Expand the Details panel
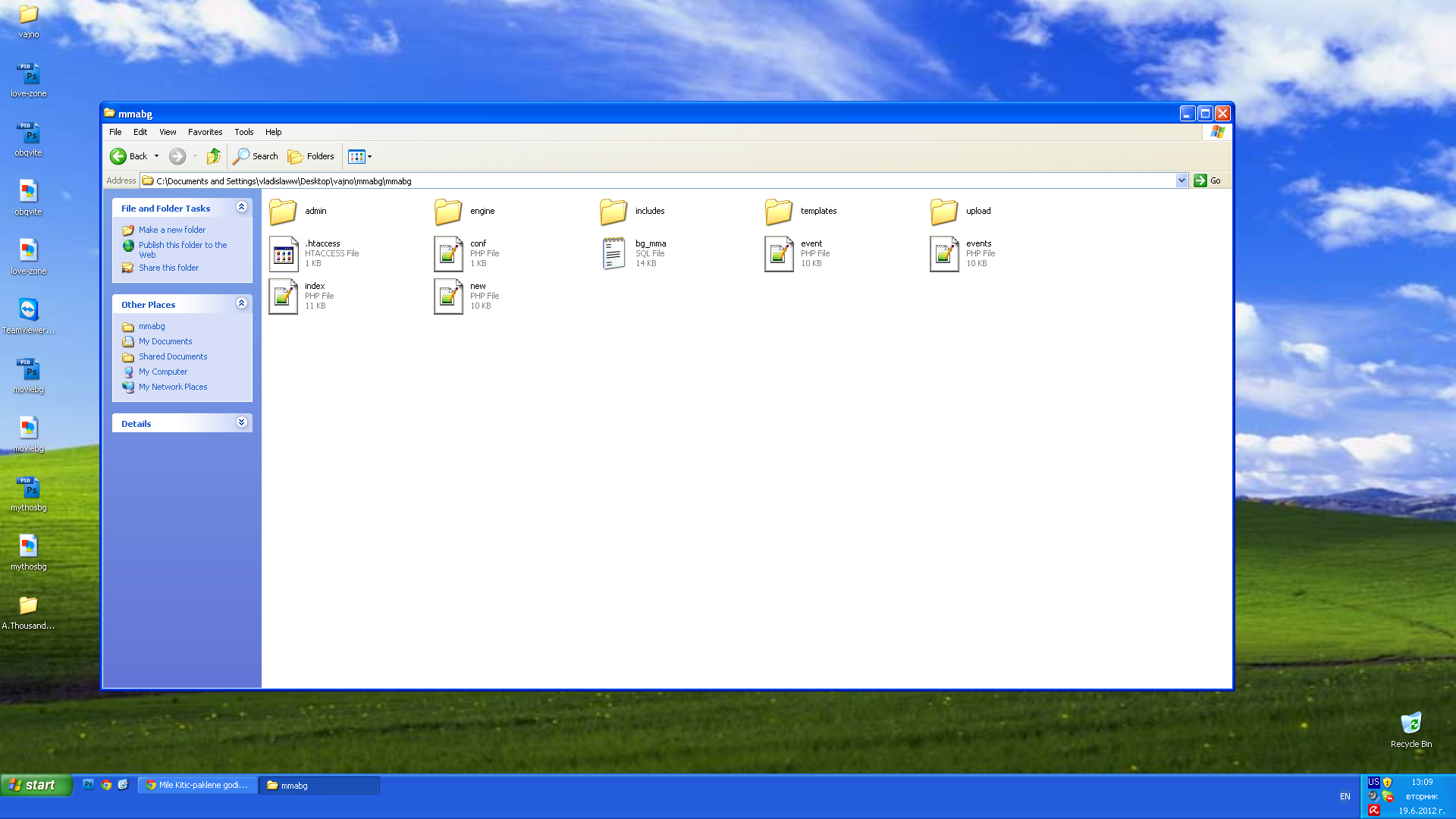 click(x=241, y=422)
